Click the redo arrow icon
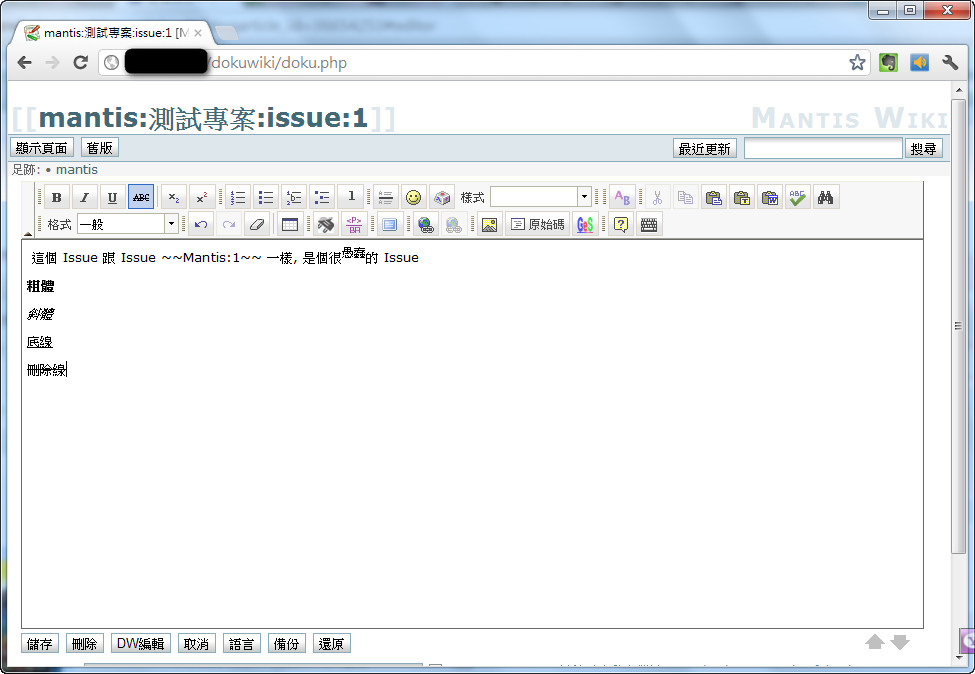Image resolution: width=975 pixels, height=674 pixels. (x=229, y=224)
